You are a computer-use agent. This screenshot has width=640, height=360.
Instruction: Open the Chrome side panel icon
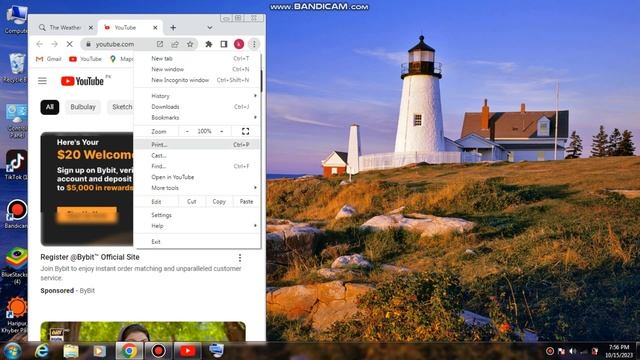click(x=224, y=44)
